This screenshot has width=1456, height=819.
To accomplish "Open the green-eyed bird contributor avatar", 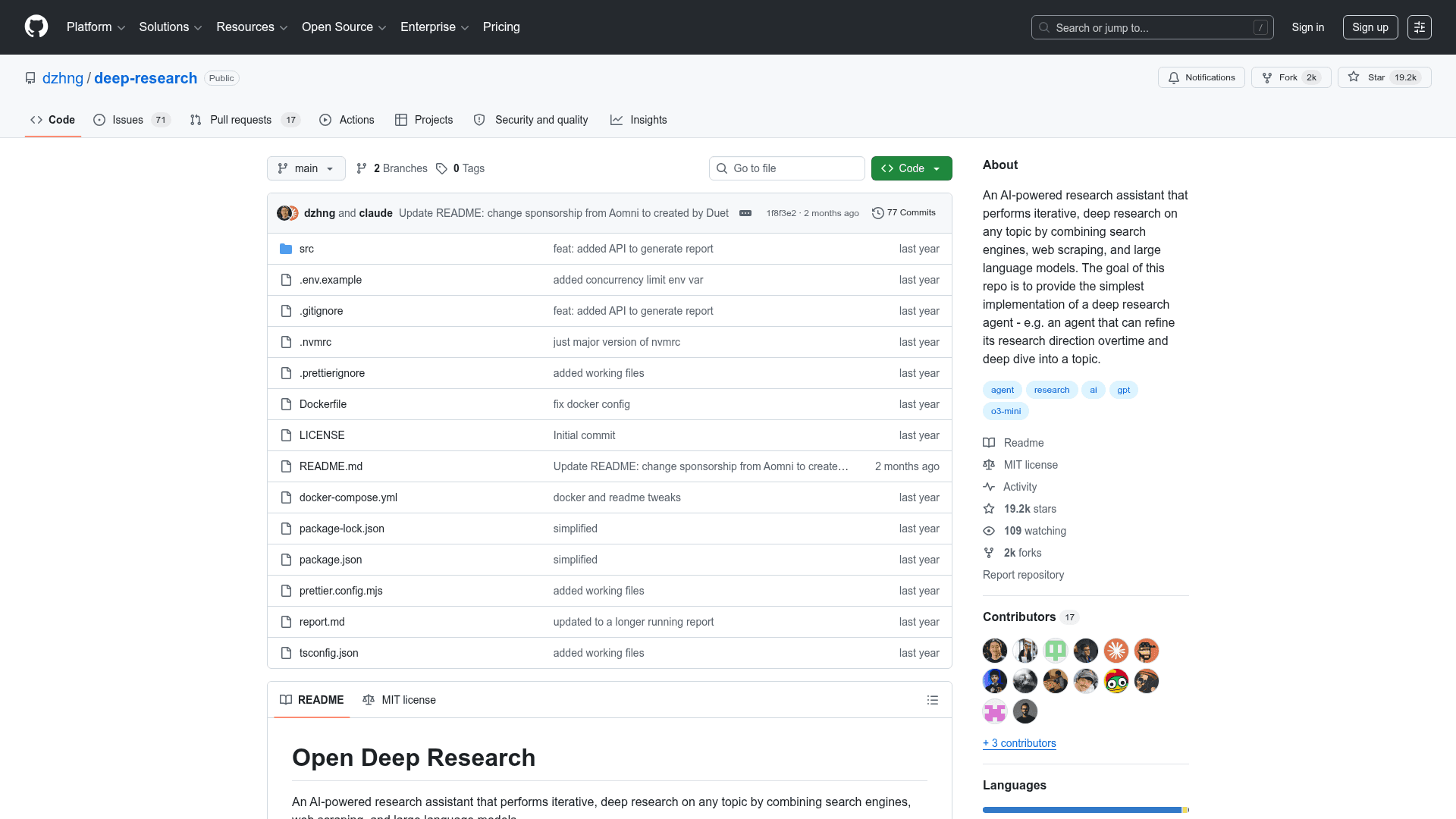I will click(x=1116, y=681).
